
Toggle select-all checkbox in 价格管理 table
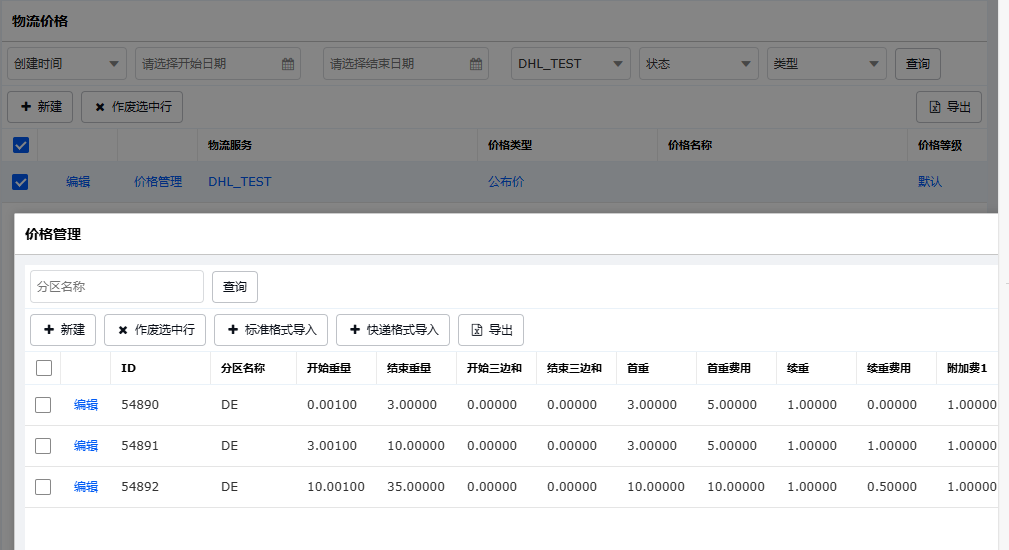coord(44,368)
